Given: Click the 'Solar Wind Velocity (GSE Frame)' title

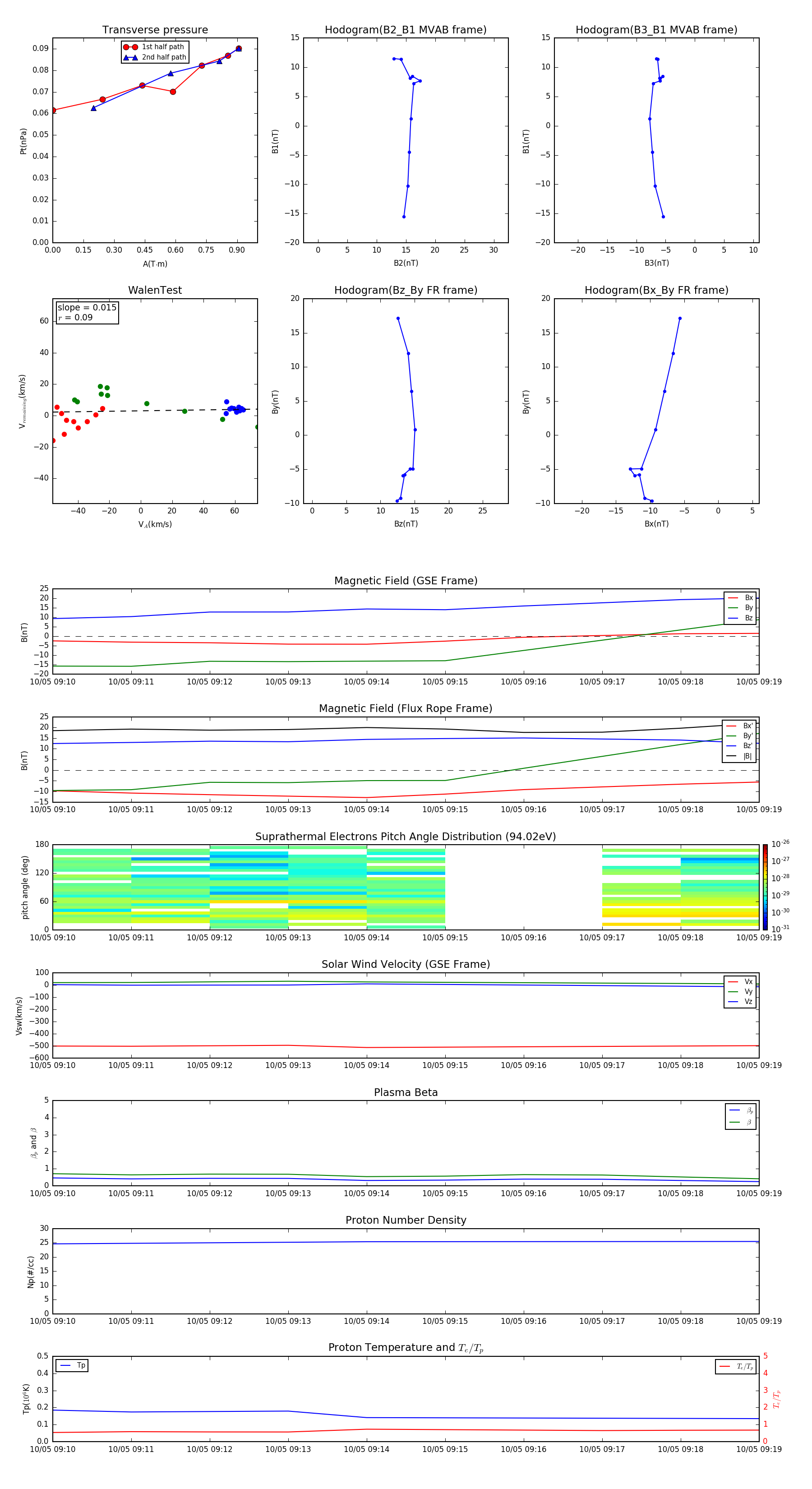Looking at the screenshot, I should [x=406, y=964].
